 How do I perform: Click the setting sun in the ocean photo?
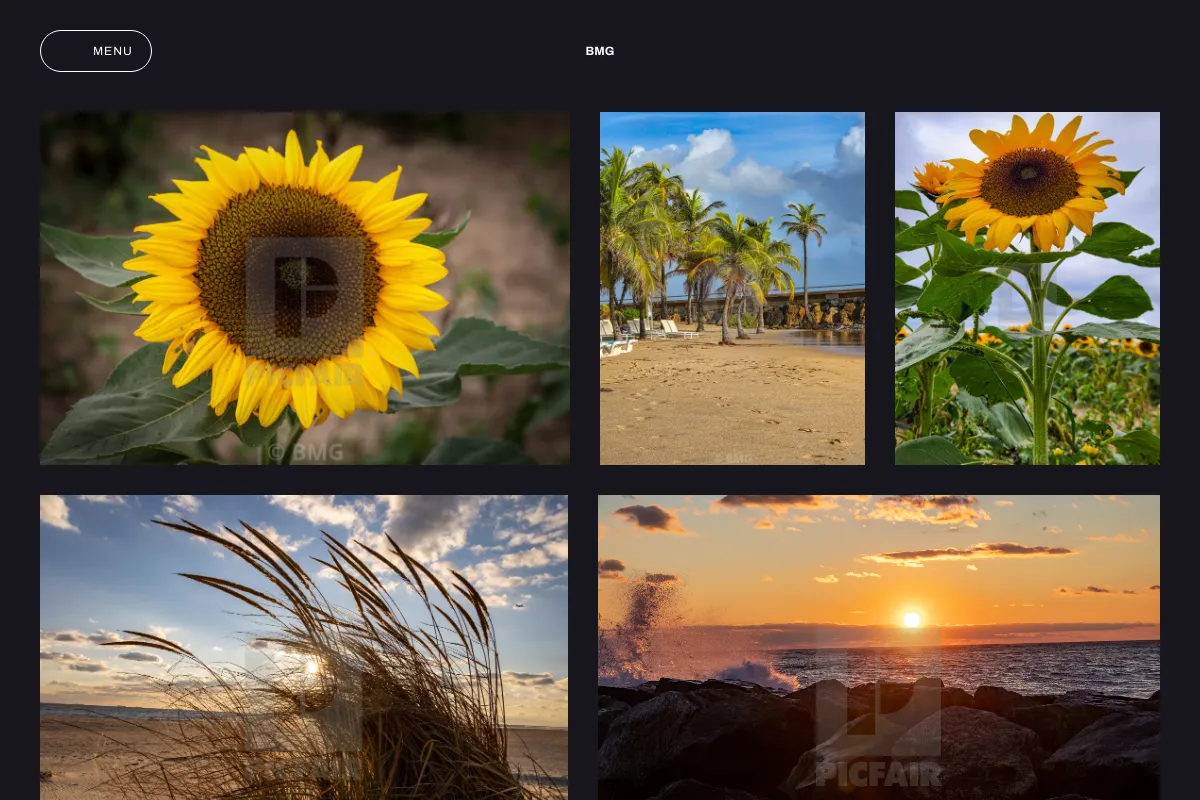[x=911, y=620]
